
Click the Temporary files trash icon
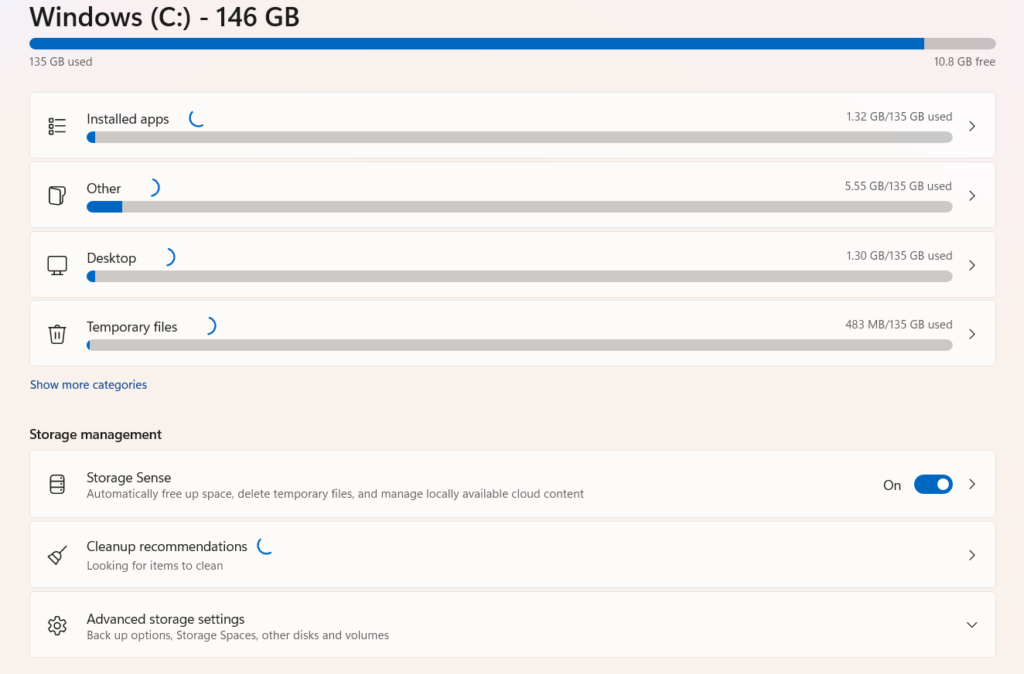coord(57,334)
